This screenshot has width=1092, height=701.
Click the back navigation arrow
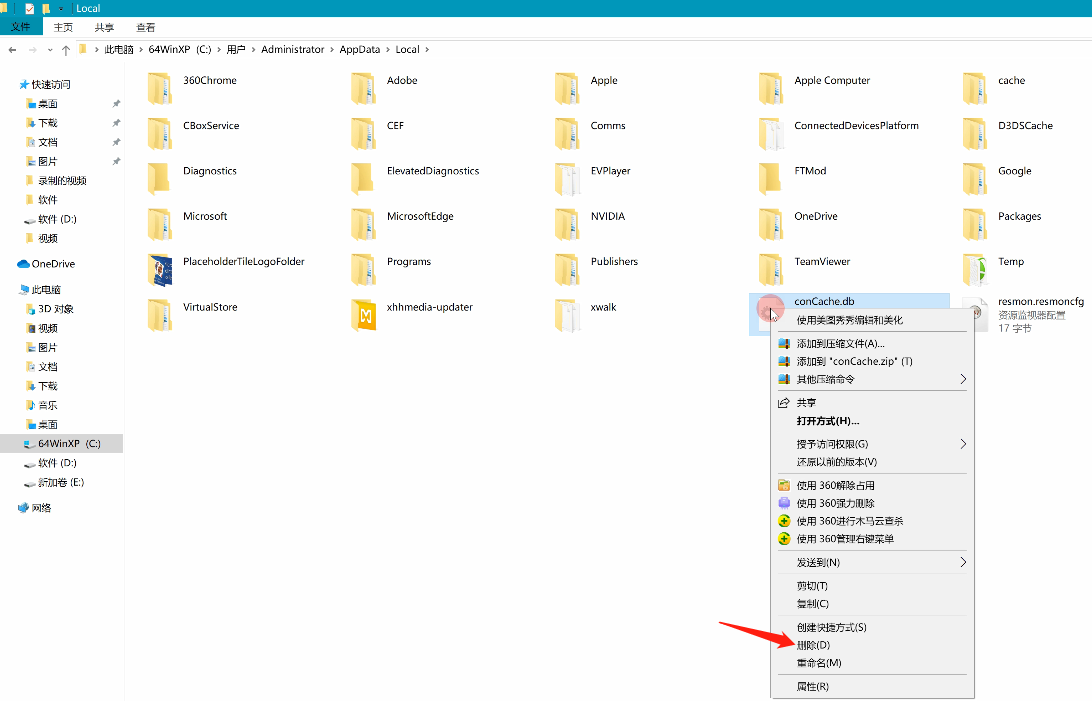13,49
